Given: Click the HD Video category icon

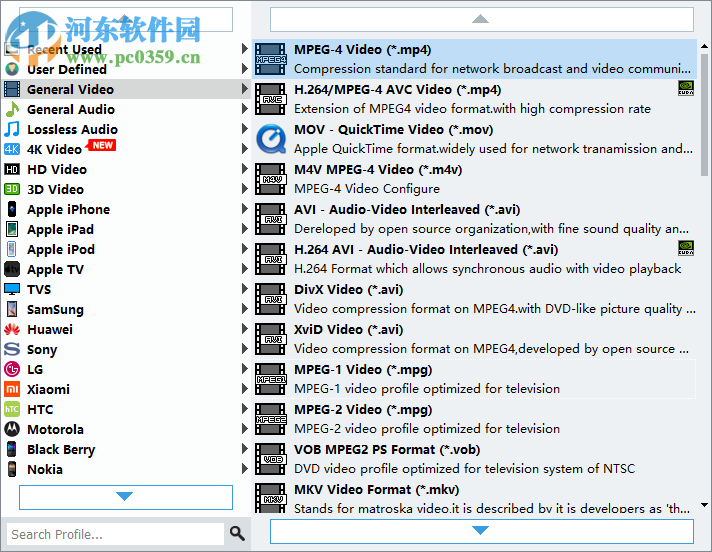Looking at the screenshot, I should 12,169.
